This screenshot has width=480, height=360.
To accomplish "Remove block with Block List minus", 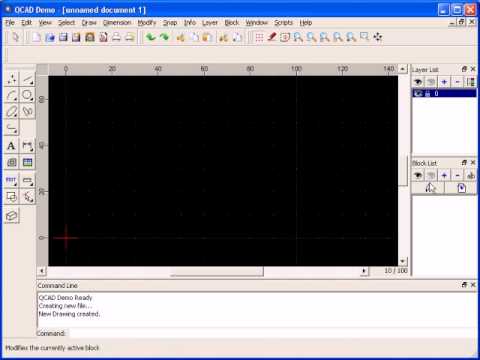I will pos(457,175).
